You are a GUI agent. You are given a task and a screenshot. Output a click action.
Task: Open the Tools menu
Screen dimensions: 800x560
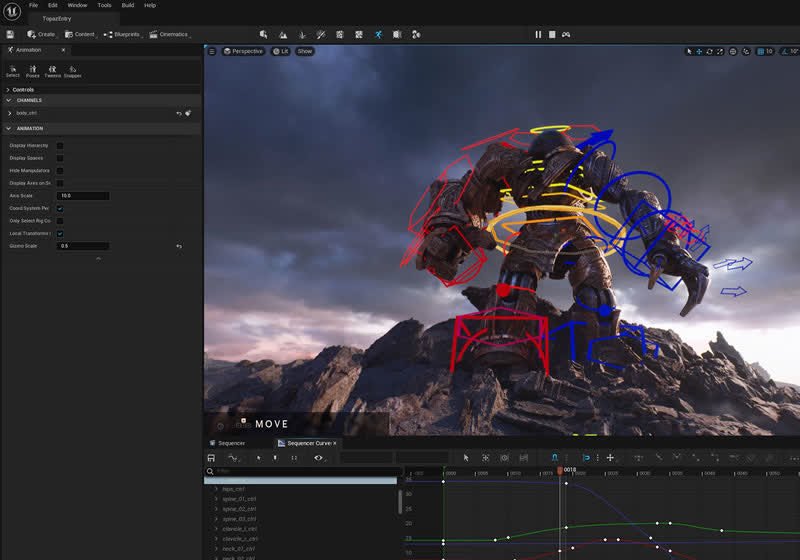(104, 5)
